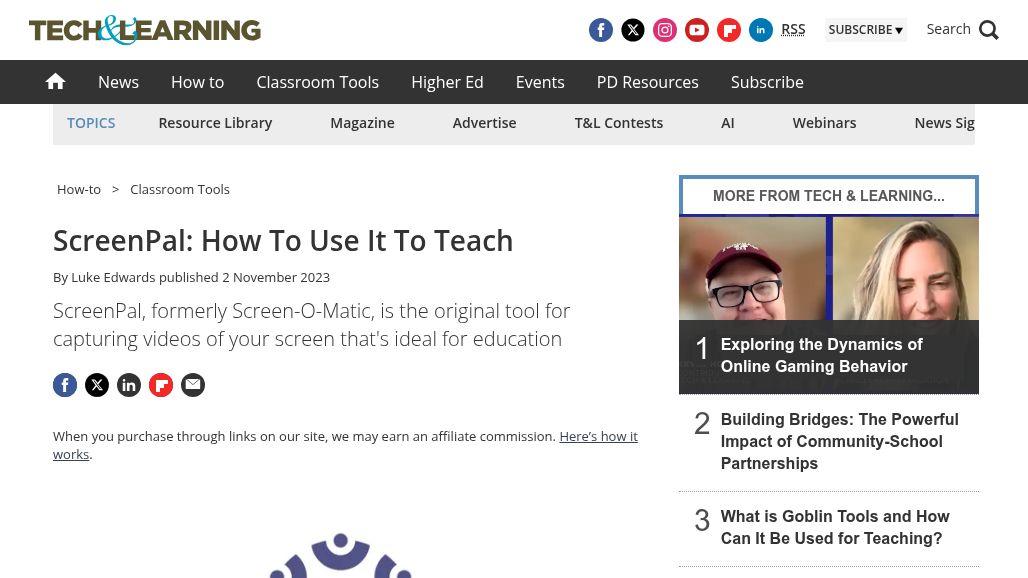
Task: Open the TOPICS menu
Action: tap(91, 122)
